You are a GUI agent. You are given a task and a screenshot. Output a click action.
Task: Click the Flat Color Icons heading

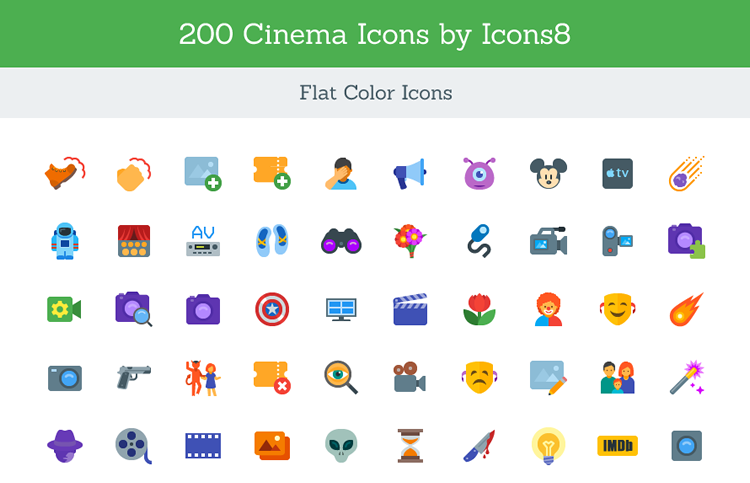[x=375, y=93]
